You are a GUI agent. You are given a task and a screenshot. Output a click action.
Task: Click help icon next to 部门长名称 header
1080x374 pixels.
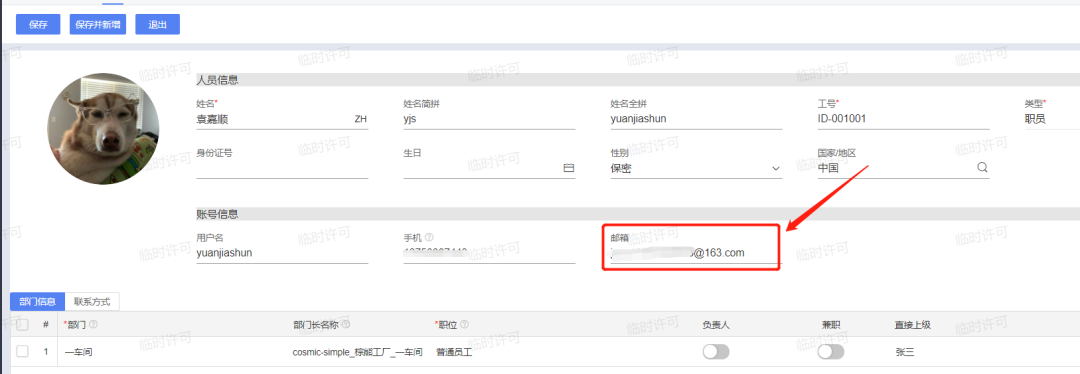[x=345, y=324]
